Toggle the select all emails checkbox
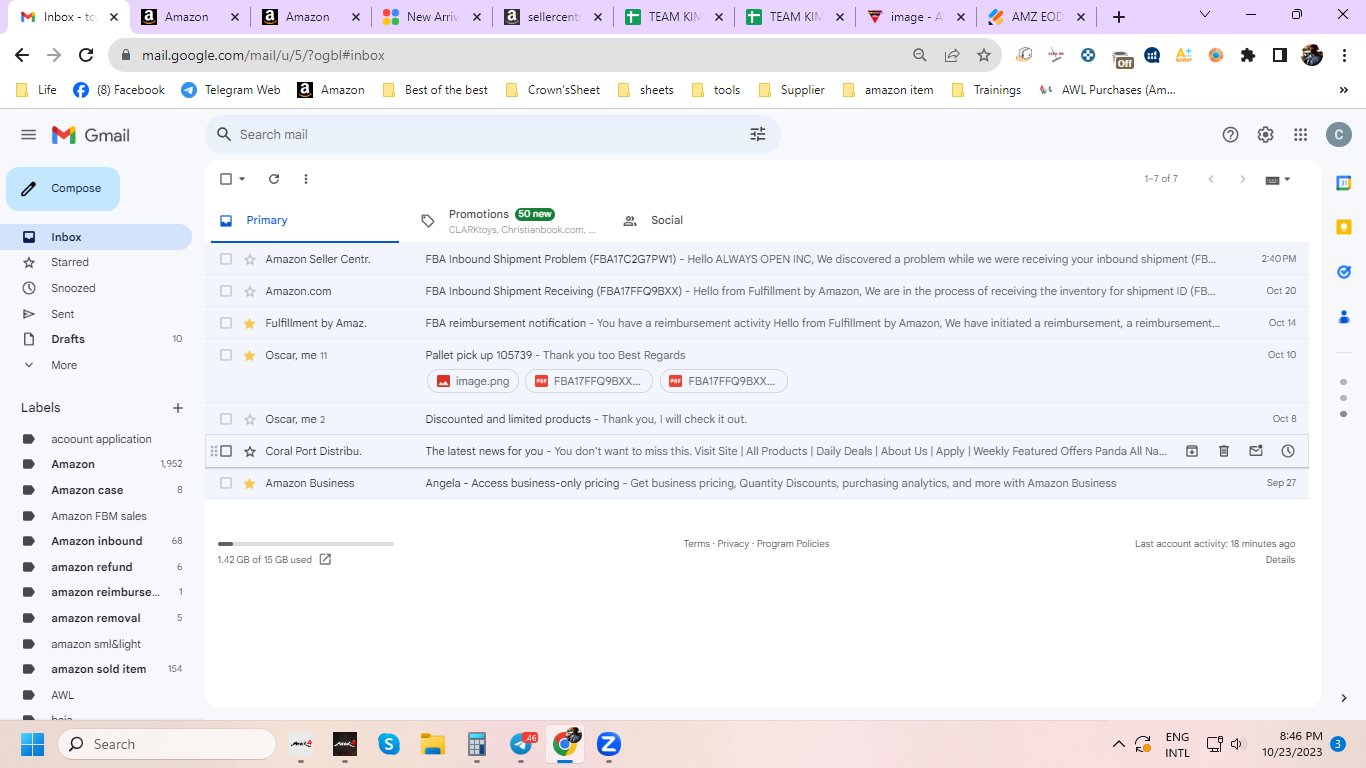 pyautogui.click(x=226, y=179)
